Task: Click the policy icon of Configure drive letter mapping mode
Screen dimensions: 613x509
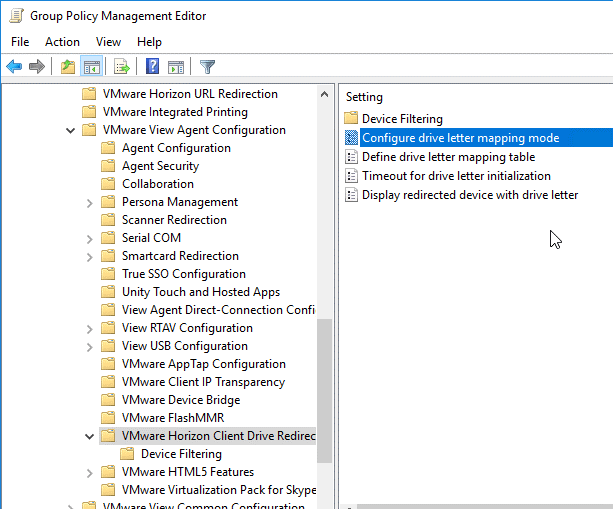Action: tap(351, 138)
